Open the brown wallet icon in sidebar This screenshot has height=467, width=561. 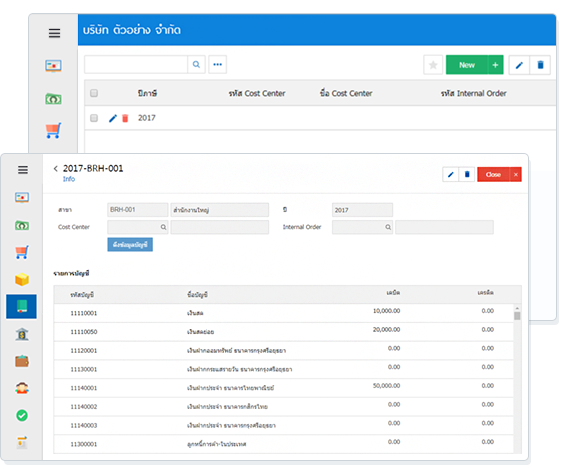[x=22, y=361]
